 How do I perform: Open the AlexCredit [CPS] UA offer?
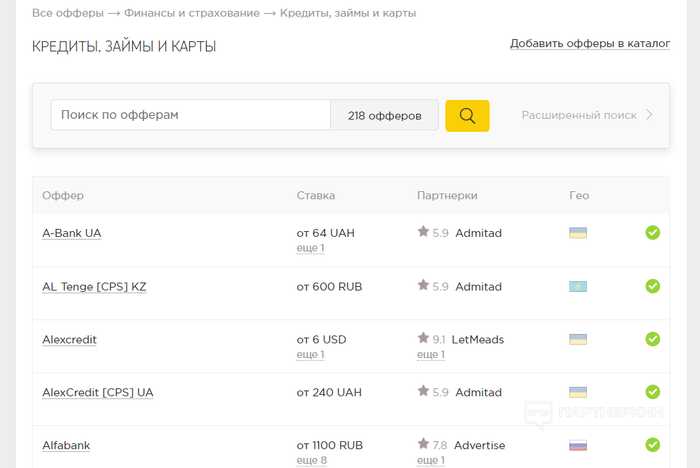pyautogui.click(x=98, y=393)
